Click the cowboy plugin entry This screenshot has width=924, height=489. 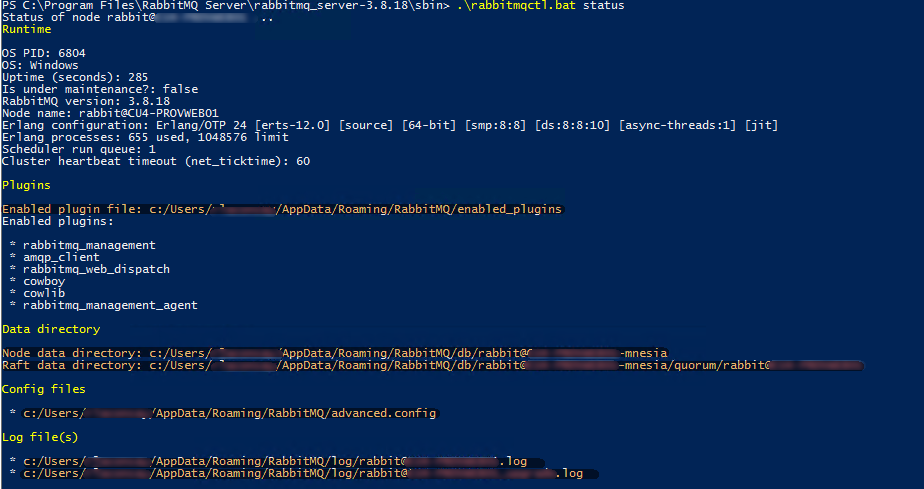[x=44, y=281]
